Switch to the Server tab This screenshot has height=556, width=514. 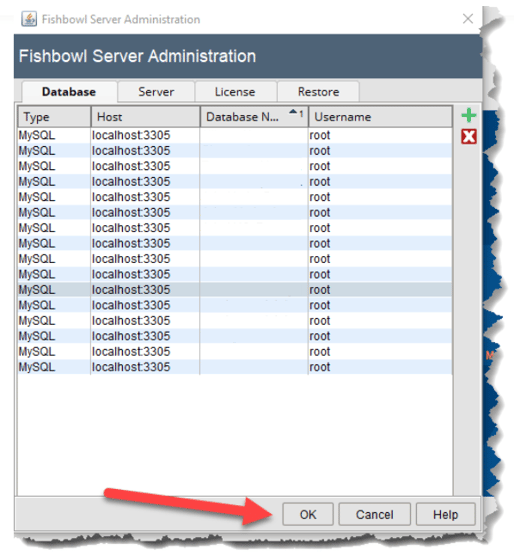156,92
